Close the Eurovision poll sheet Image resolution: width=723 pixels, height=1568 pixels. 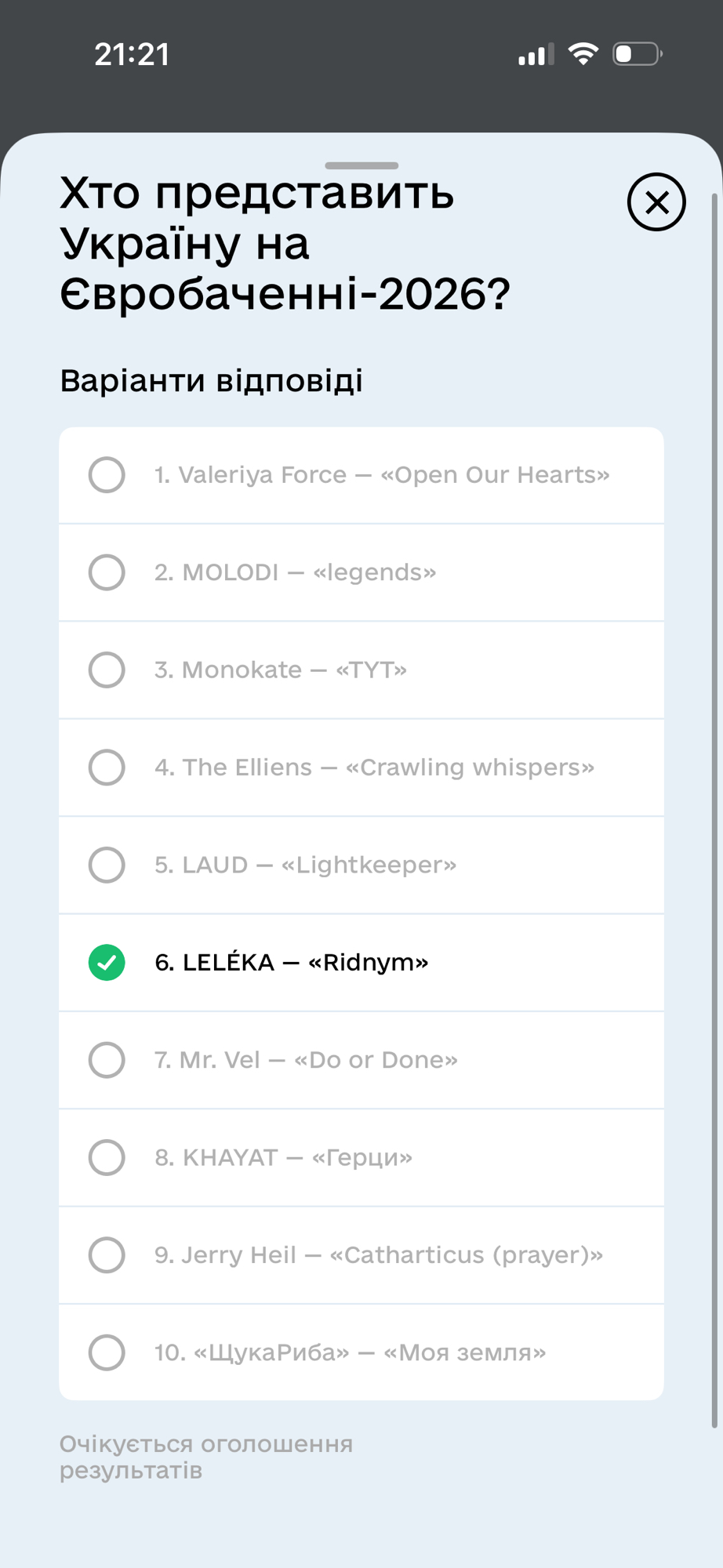coord(656,202)
